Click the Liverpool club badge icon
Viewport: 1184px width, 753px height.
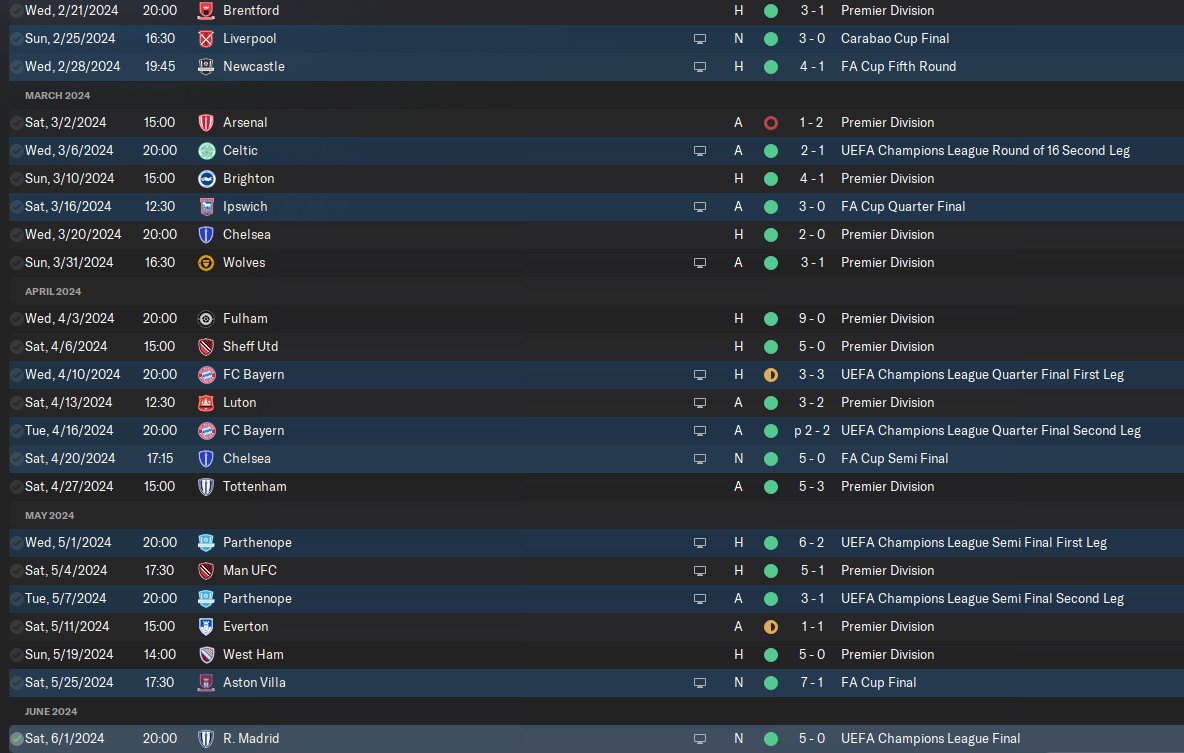pyautogui.click(x=205, y=39)
